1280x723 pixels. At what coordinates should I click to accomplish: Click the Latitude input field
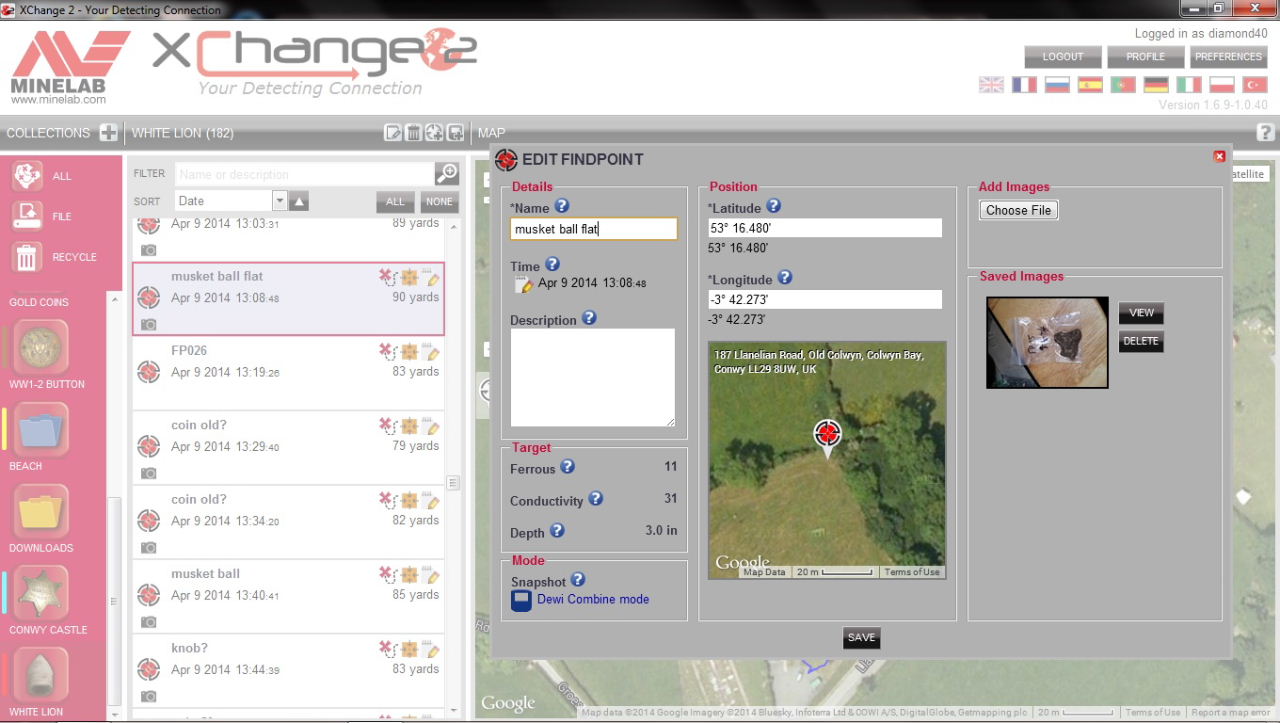coord(825,228)
